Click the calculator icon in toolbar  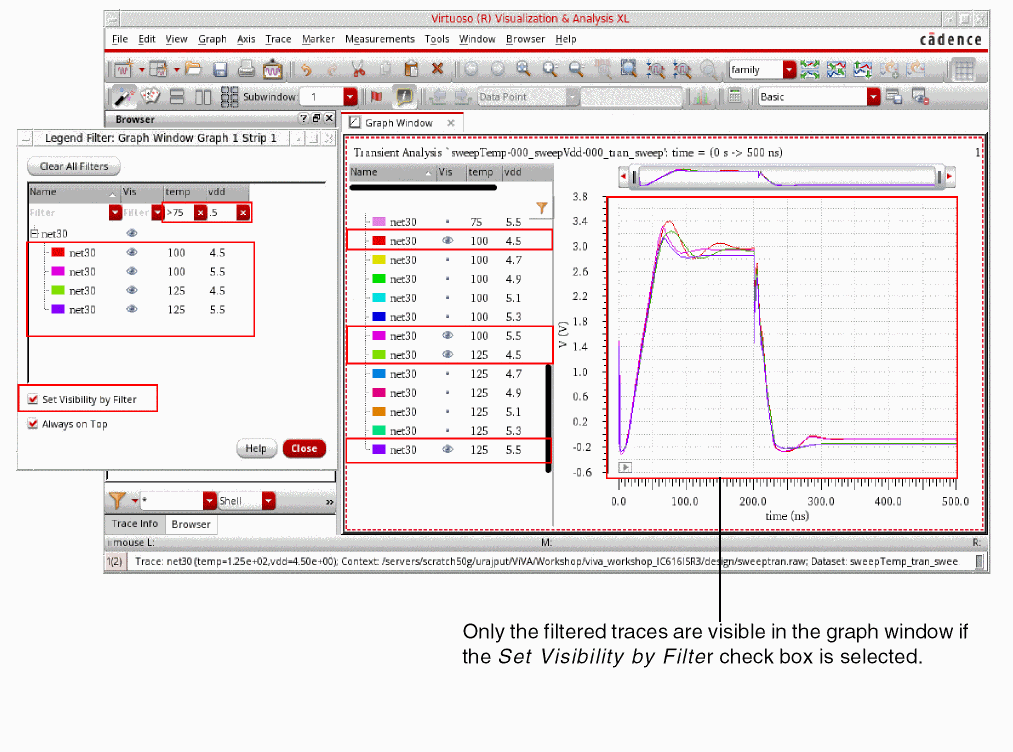(735, 97)
